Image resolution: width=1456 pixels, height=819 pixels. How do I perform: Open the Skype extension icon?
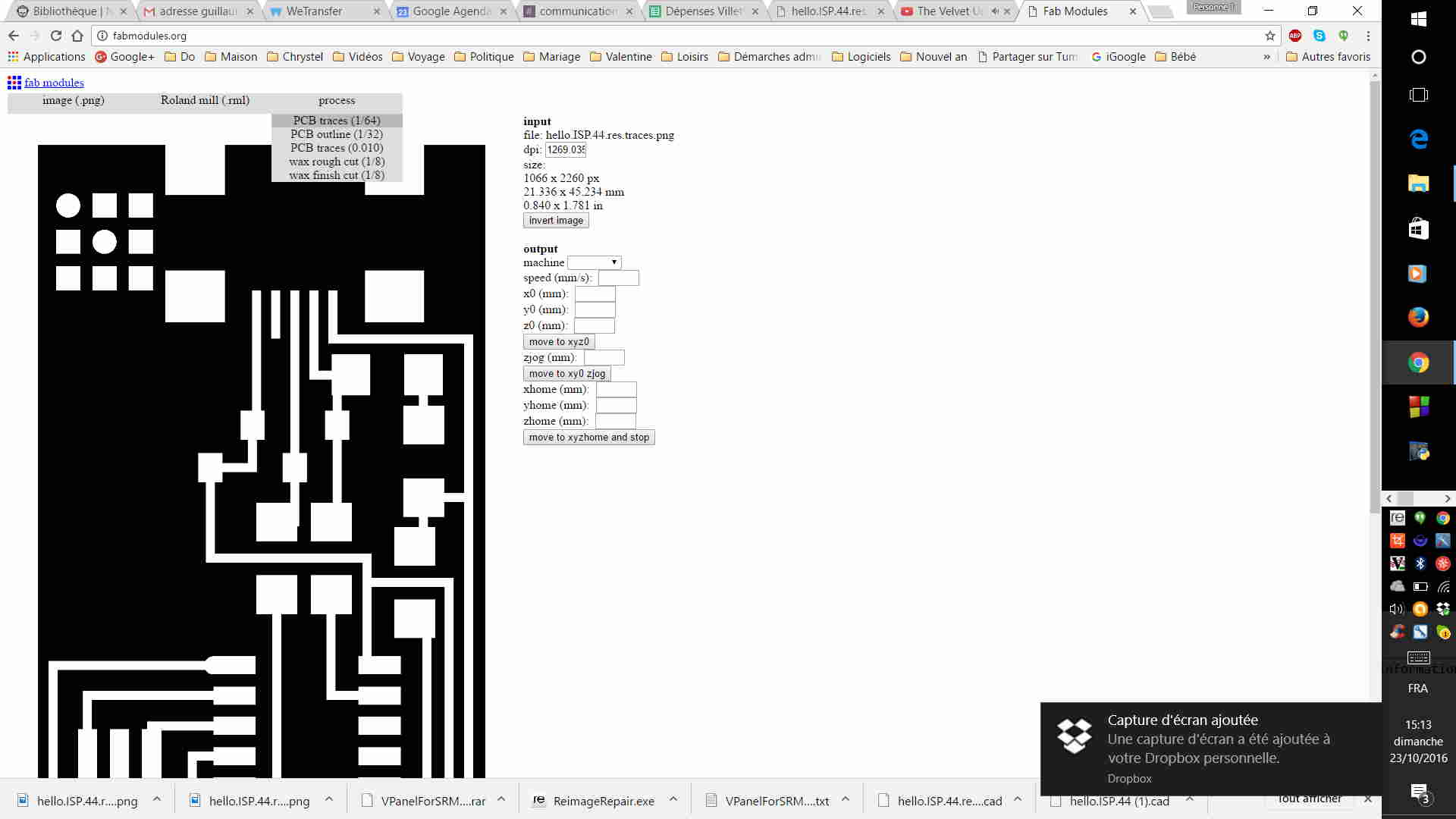pos(1319,36)
